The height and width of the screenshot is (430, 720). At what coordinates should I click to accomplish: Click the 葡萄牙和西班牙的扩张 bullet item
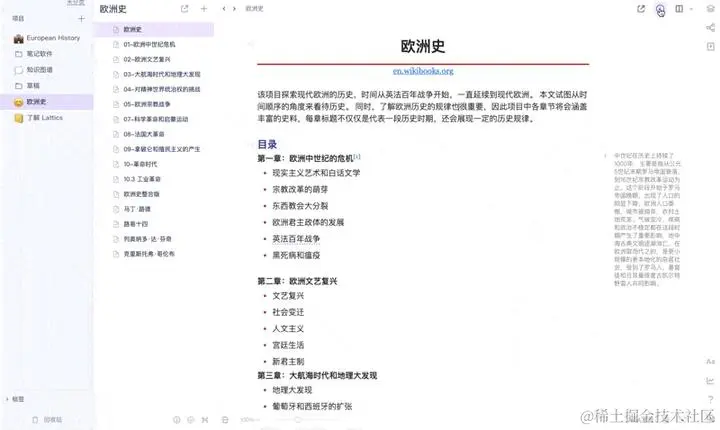[312, 407]
